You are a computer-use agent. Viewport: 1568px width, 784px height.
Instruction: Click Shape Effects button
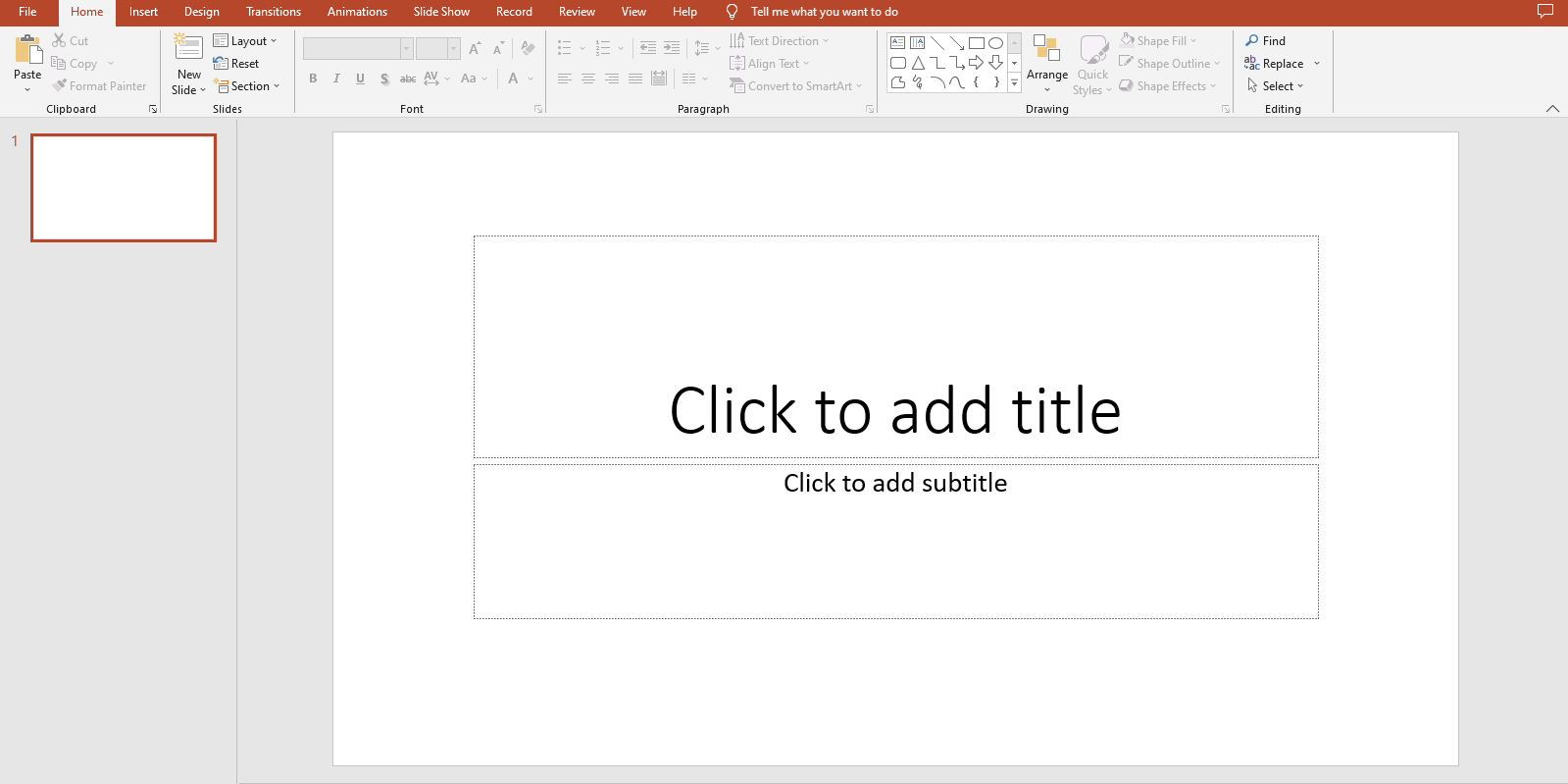(x=1167, y=86)
